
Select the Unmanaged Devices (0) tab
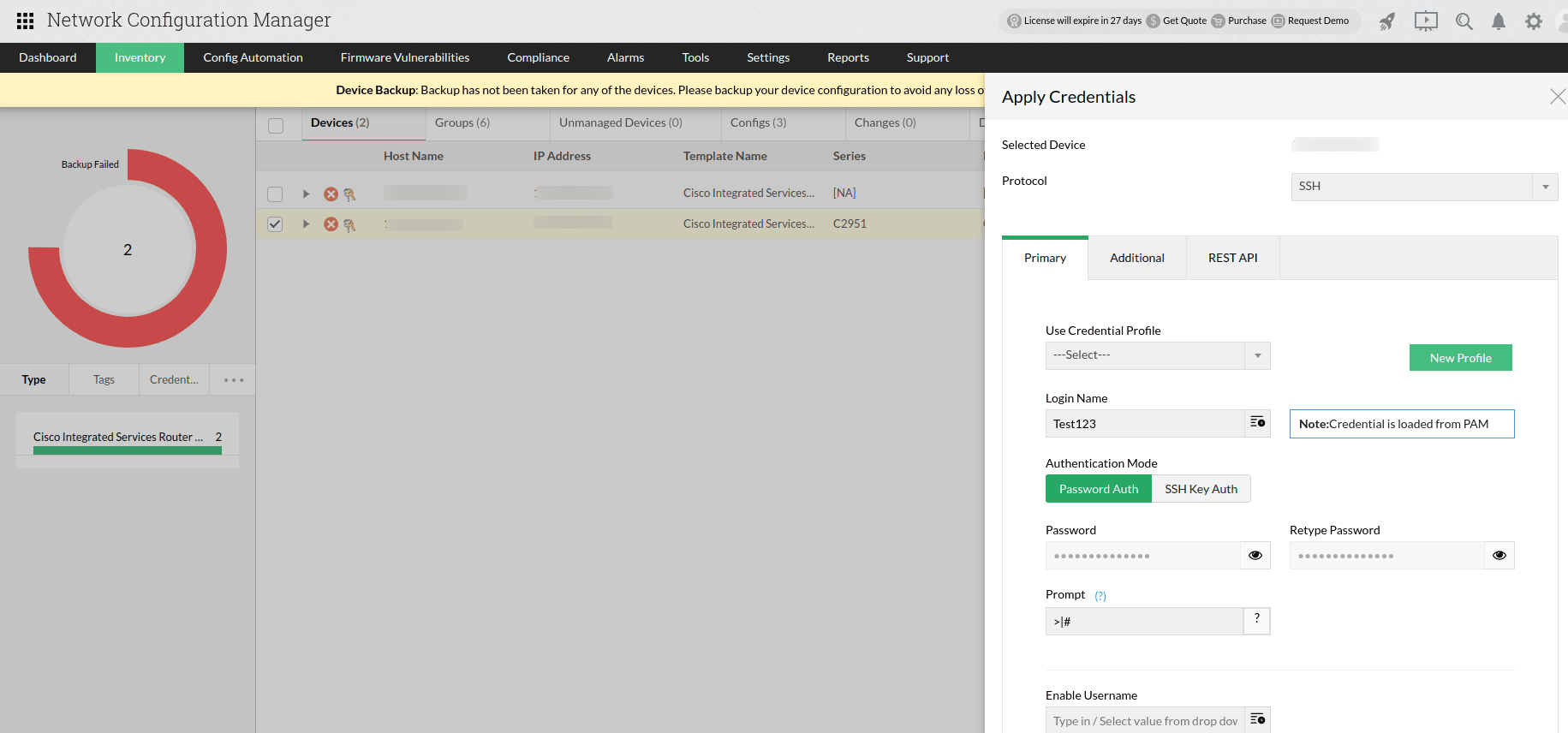(x=635, y=123)
